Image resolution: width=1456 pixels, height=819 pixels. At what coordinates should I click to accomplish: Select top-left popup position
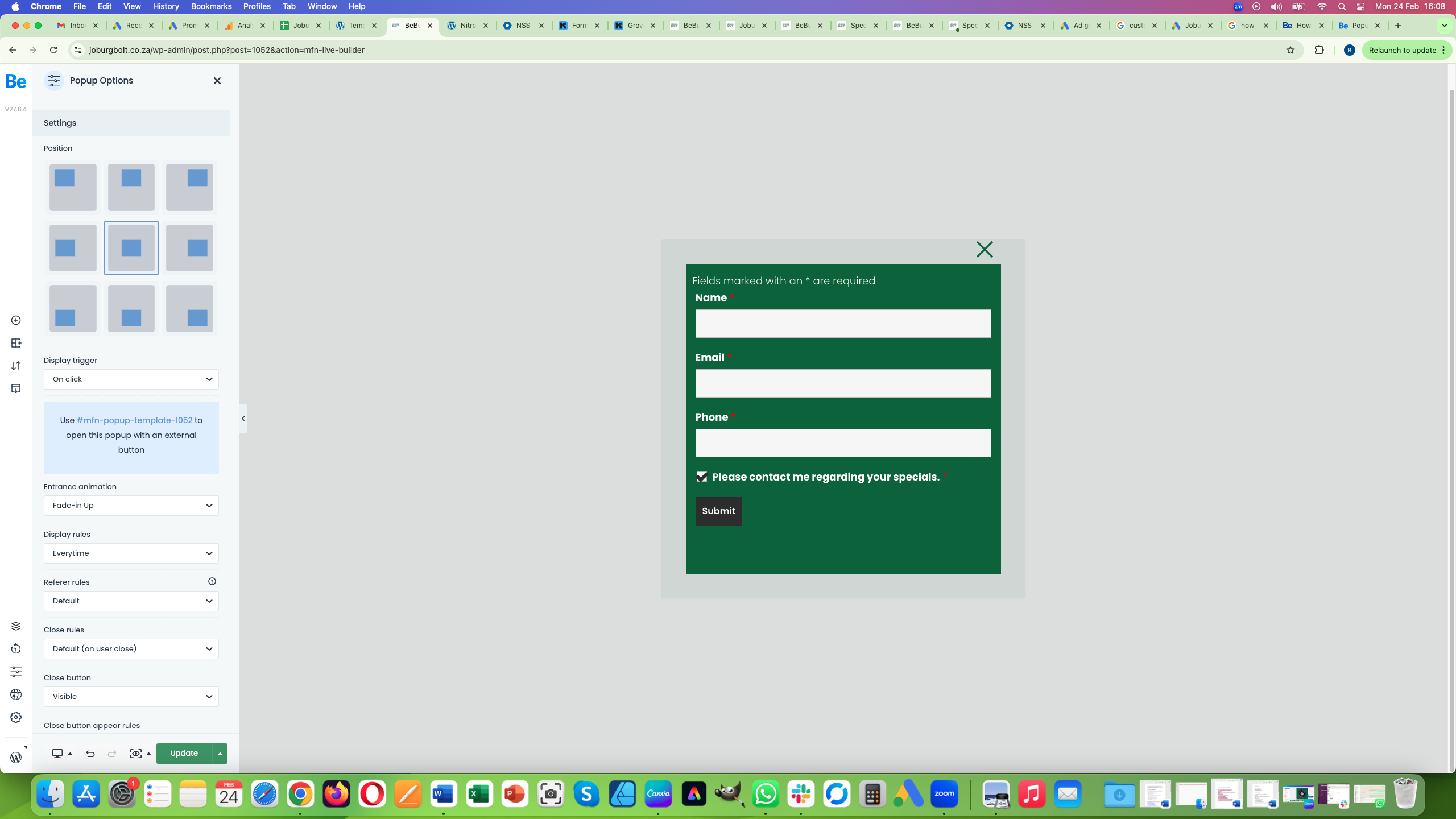click(x=73, y=187)
